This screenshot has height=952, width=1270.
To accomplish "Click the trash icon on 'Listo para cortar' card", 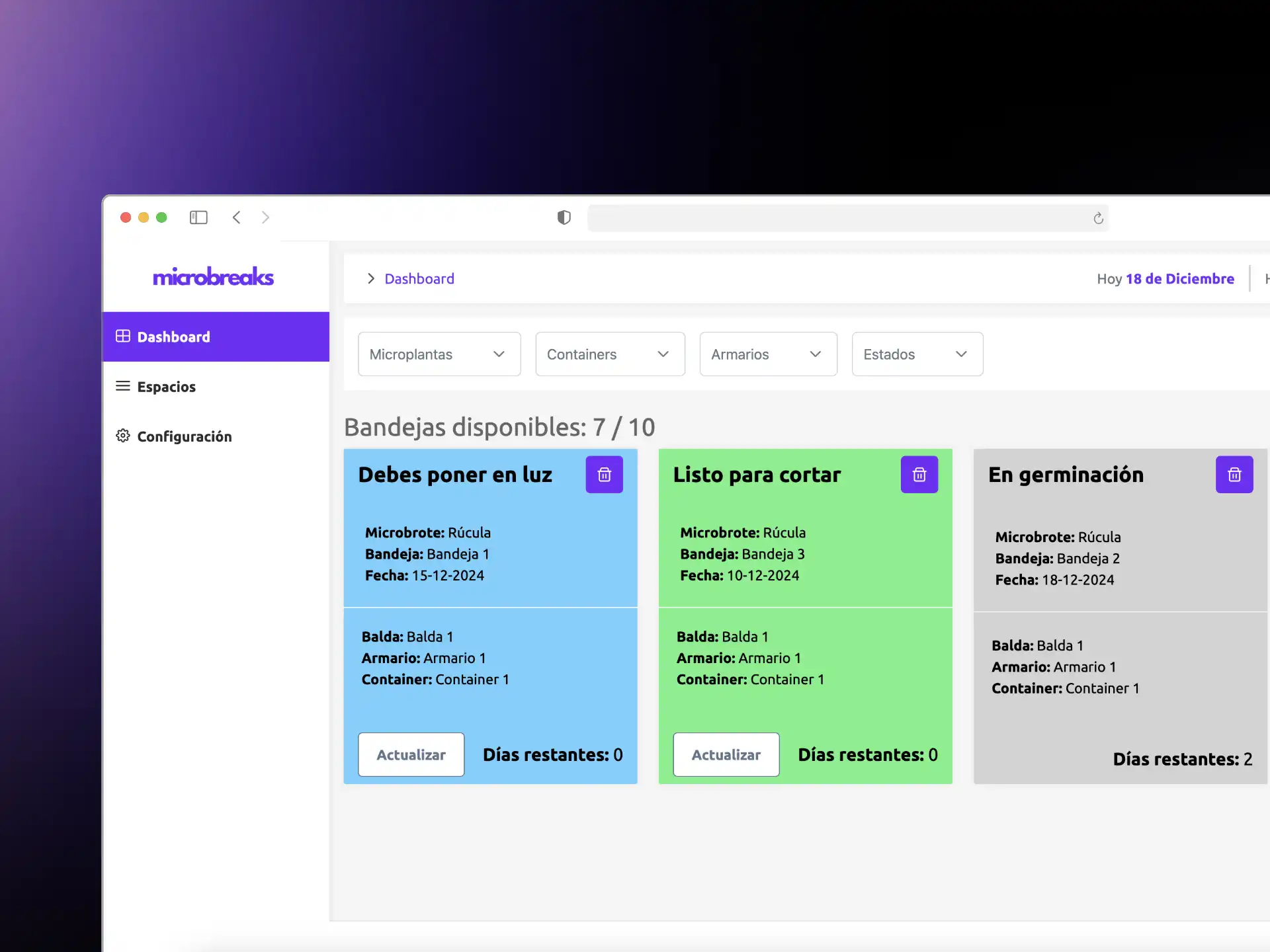I will [919, 475].
